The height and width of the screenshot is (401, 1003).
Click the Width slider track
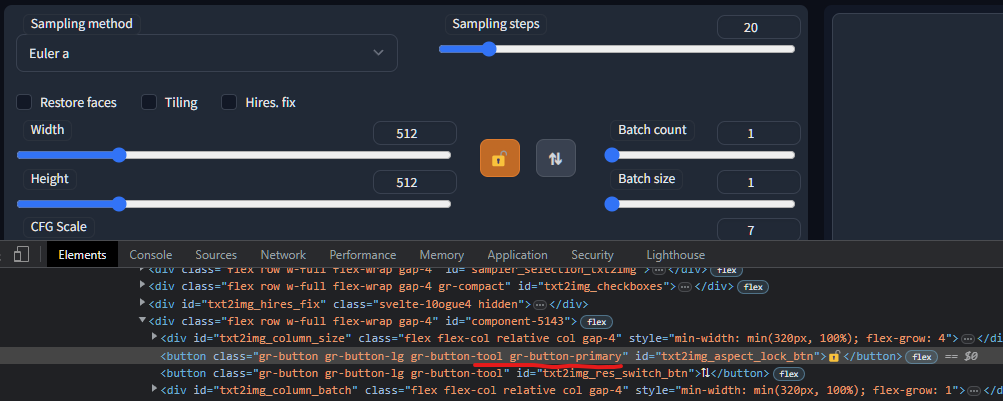[x=233, y=155]
